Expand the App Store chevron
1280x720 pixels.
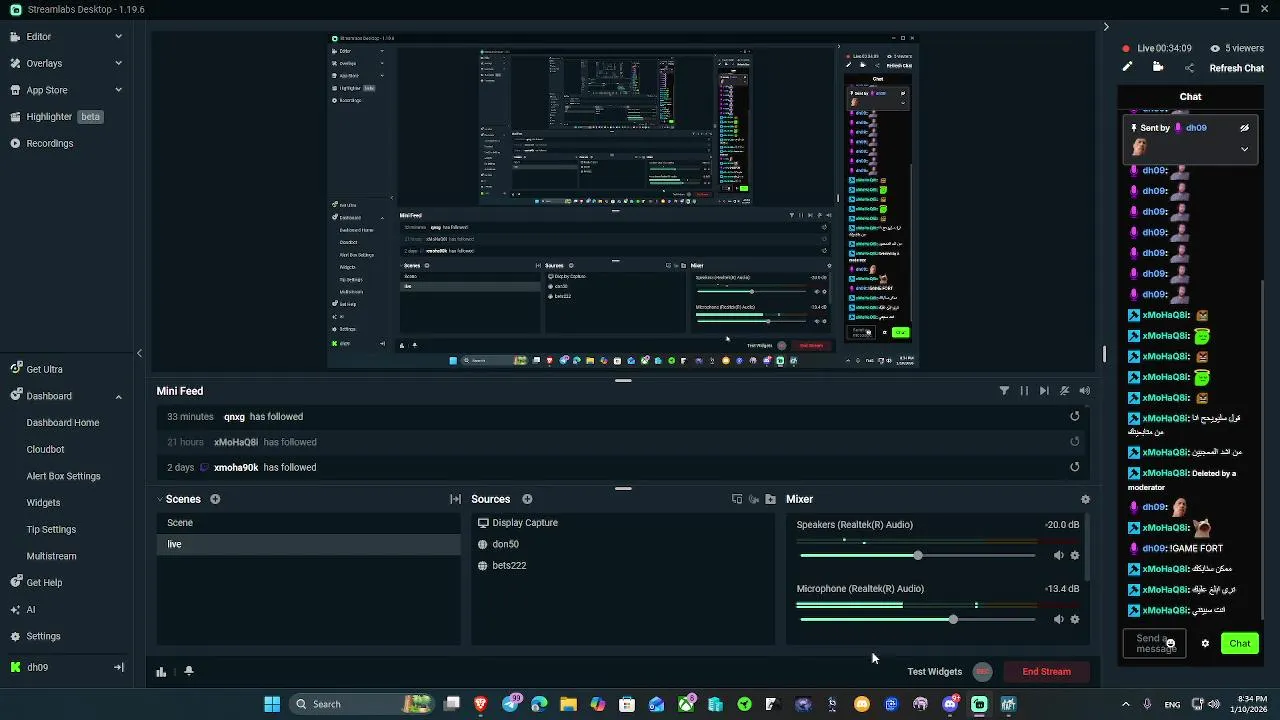click(x=118, y=90)
